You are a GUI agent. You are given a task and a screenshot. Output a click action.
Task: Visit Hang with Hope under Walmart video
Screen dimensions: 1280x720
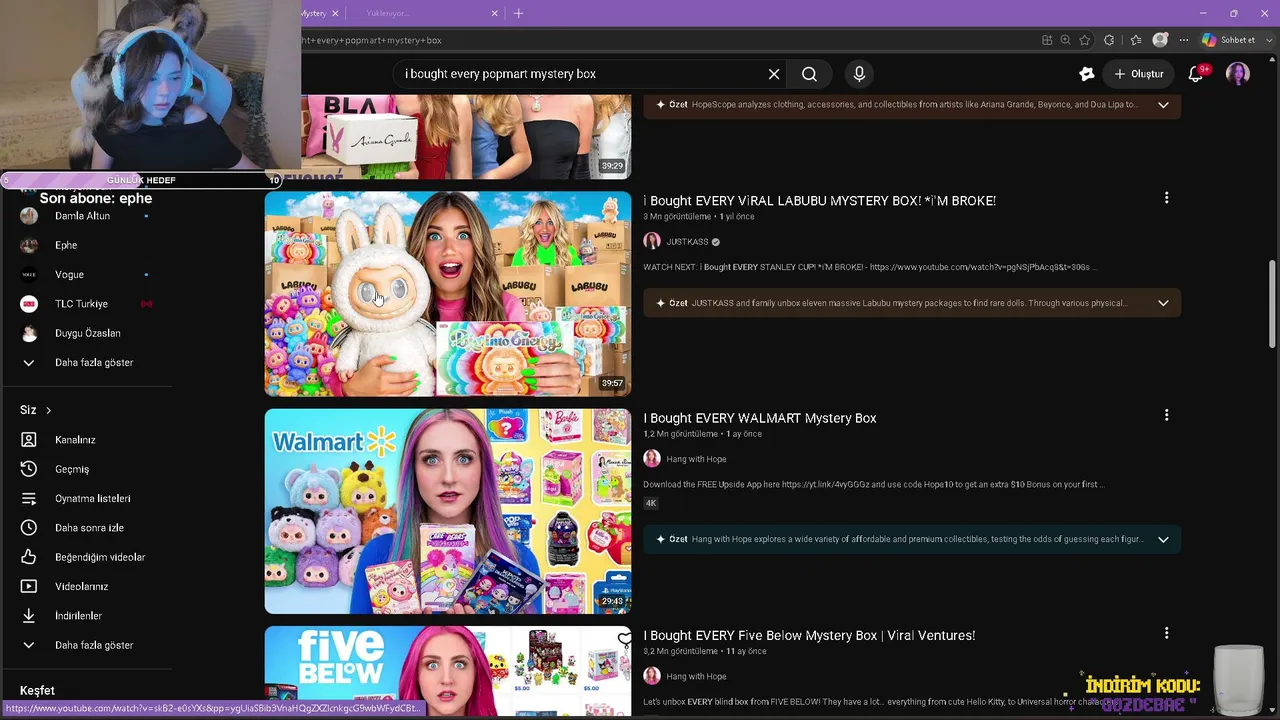pyautogui.click(x=696, y=459)
